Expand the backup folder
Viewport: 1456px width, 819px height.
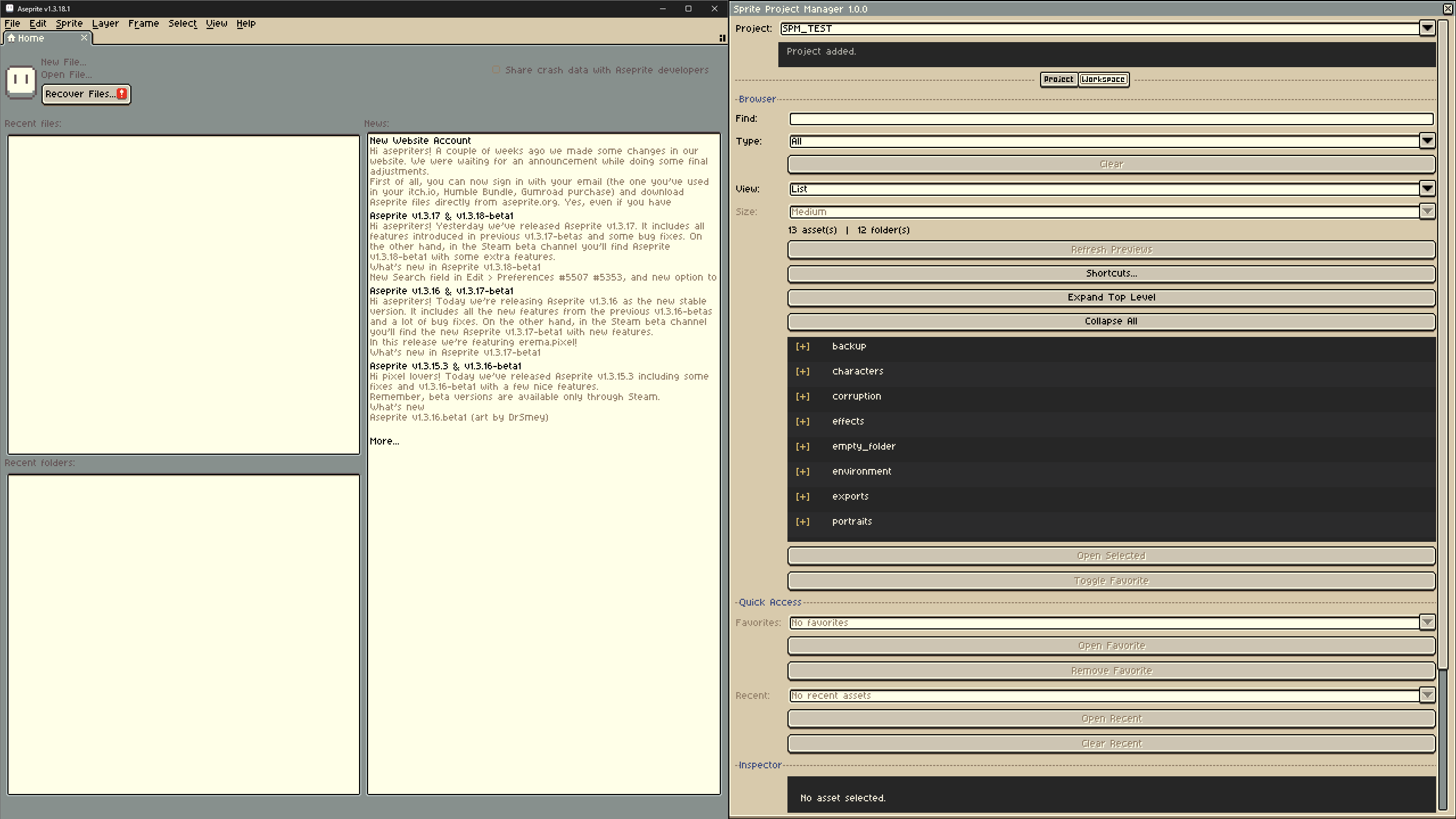coord(802,347)
